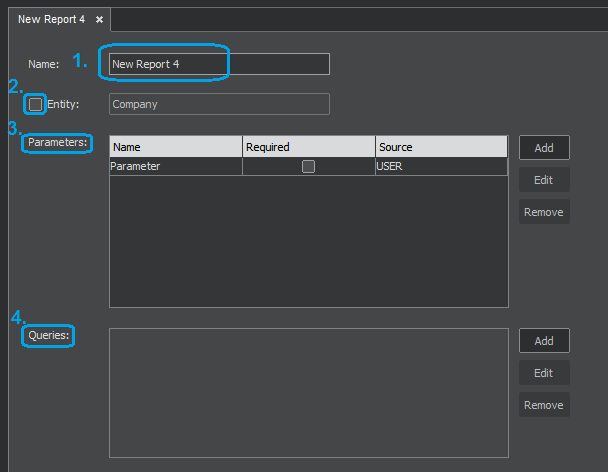608x472 pixels.
Task: Toggle Required checkbox in Parameter row
Action: point(308,166)
